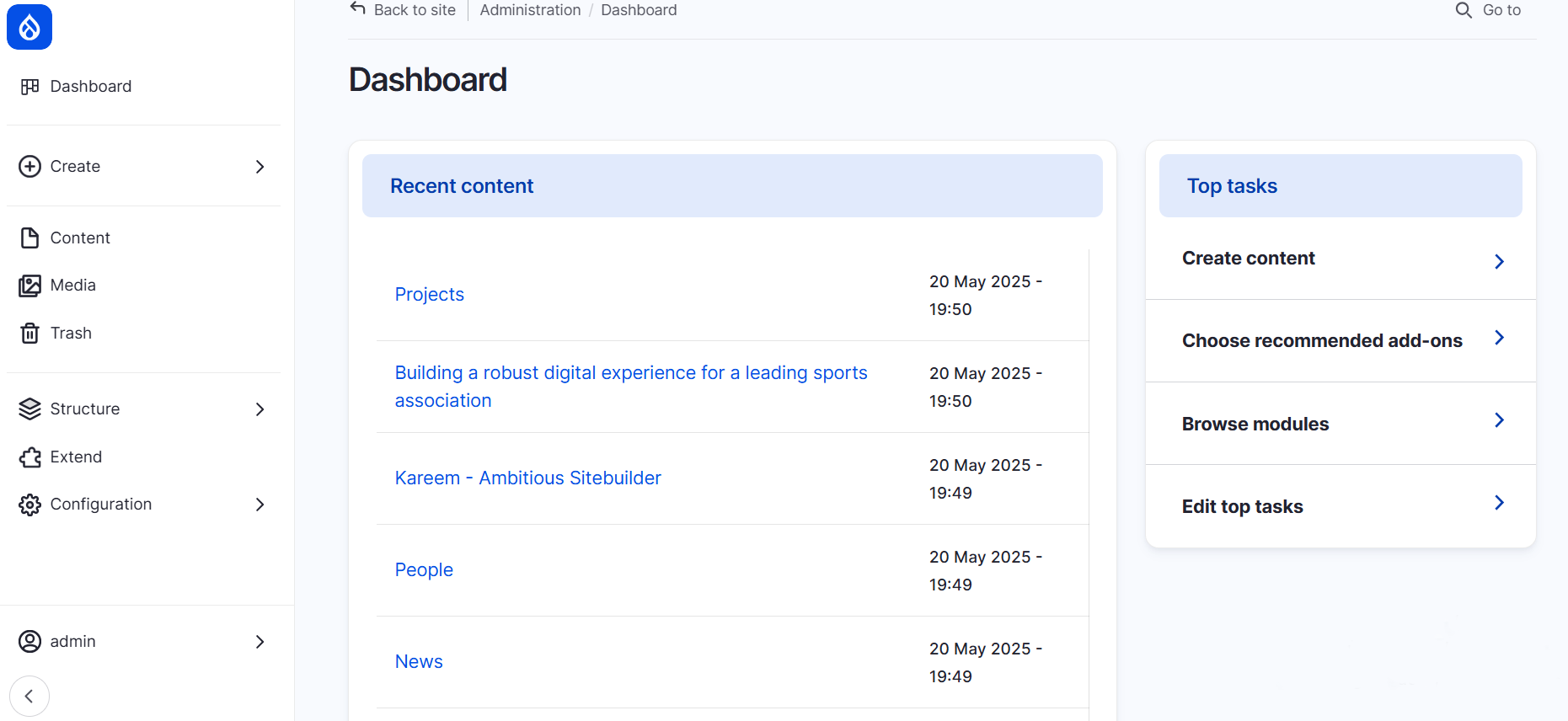Click the Extend puzzle-piece icon

tap(30, 457)
